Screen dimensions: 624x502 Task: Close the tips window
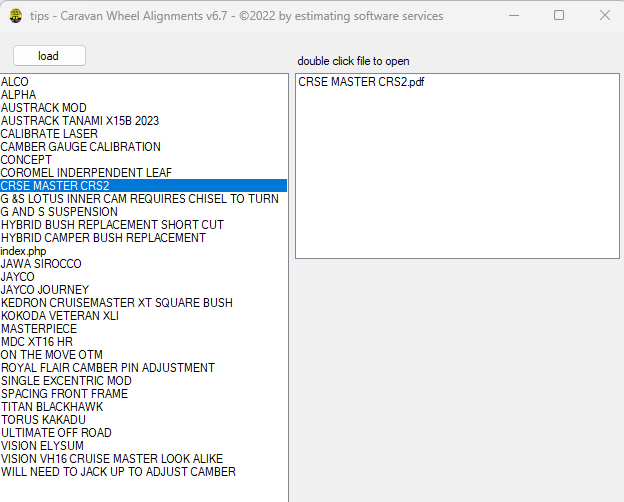pos(605,16)
